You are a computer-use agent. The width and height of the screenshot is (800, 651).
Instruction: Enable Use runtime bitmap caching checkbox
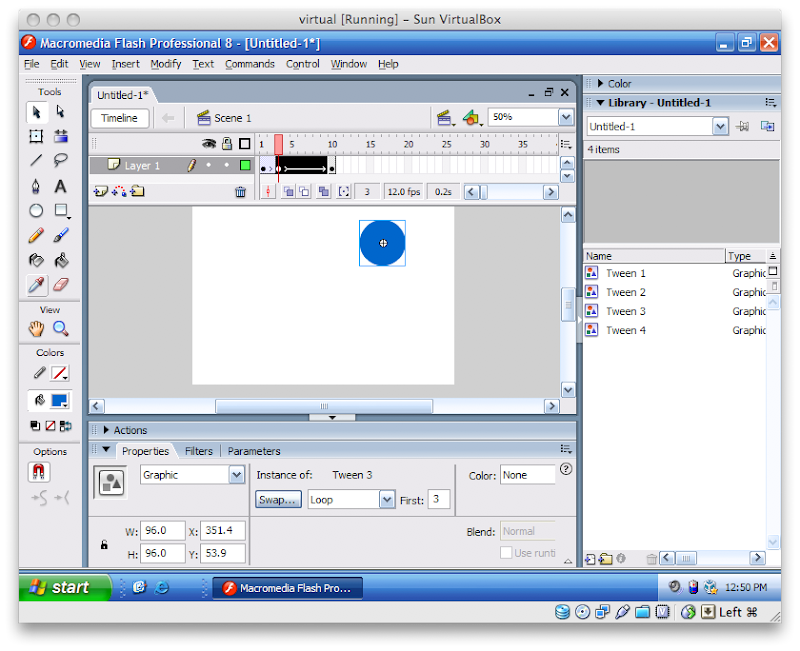(506, 553)
